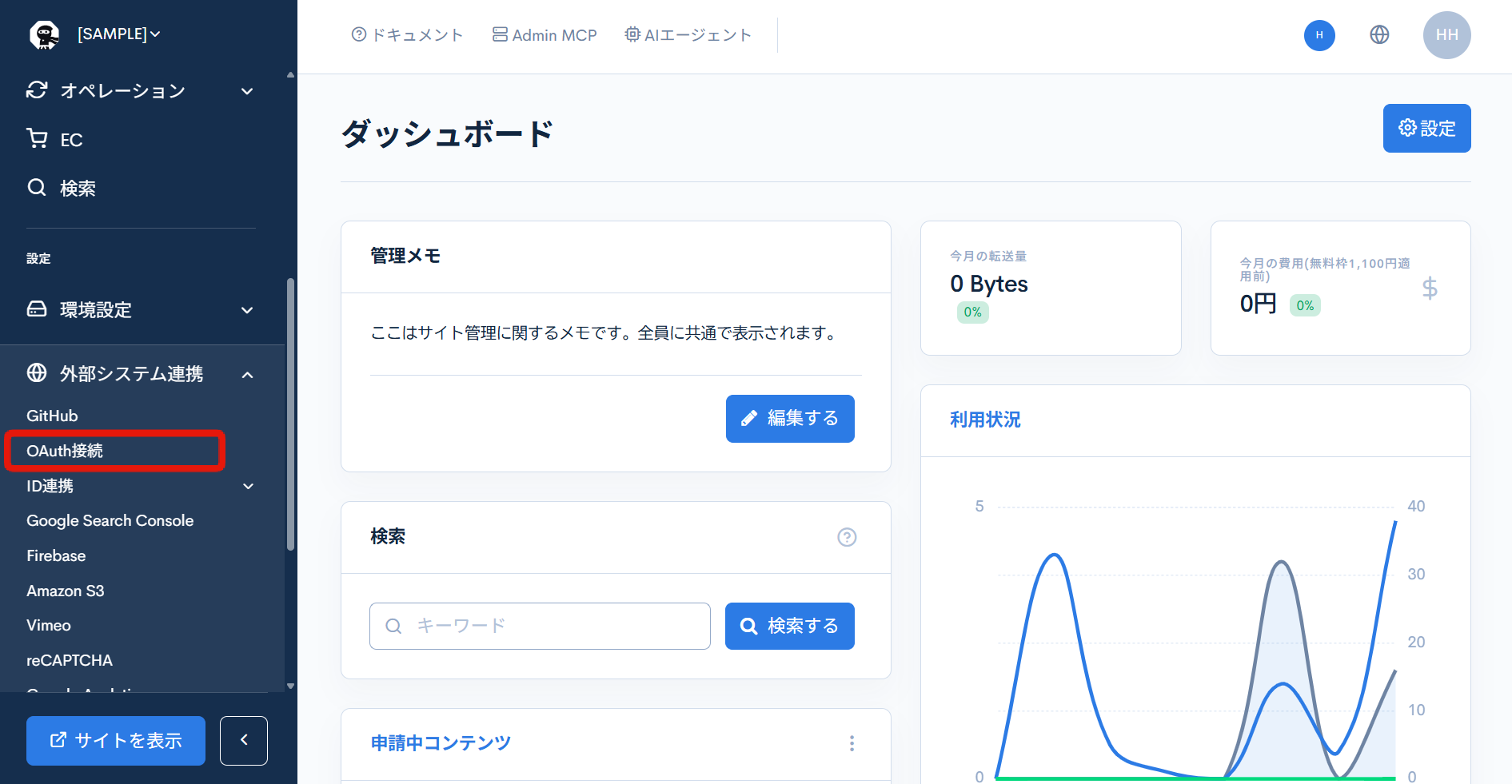Click the 環境設定 drive icon in sidebar
The width and height of the screenshot is (1512, 784).
37,309
